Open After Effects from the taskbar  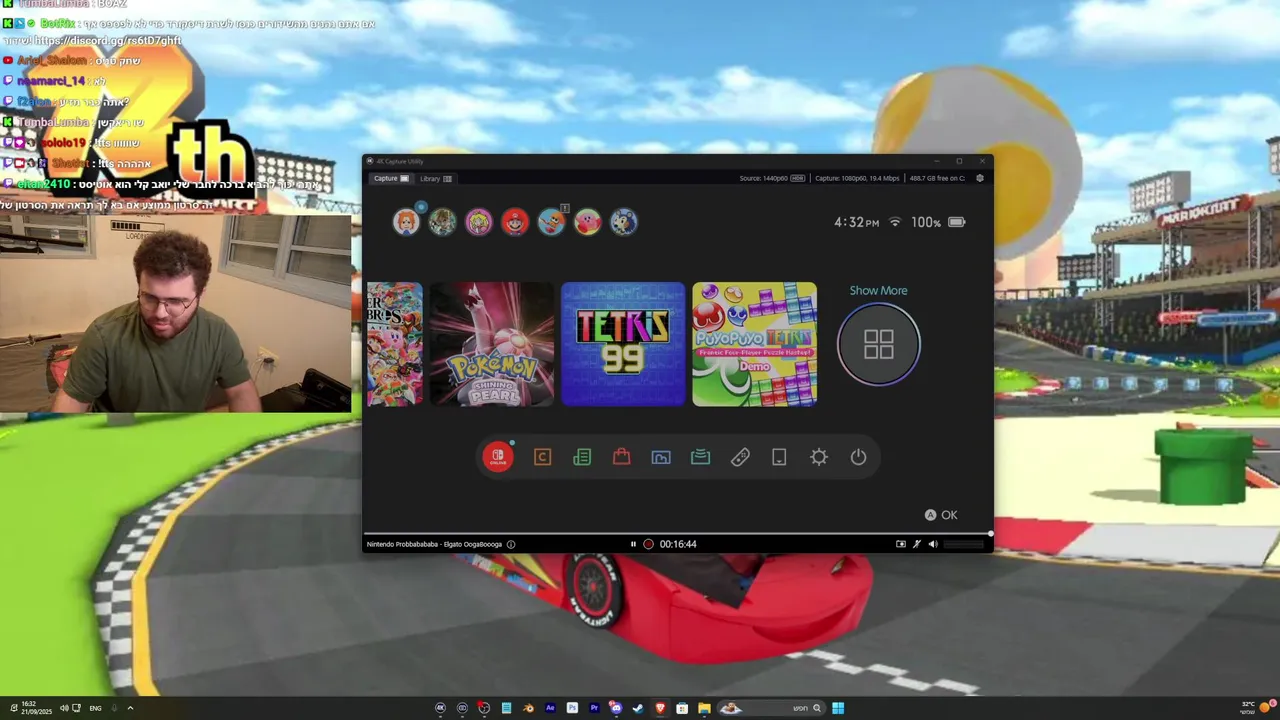(550, 708)
